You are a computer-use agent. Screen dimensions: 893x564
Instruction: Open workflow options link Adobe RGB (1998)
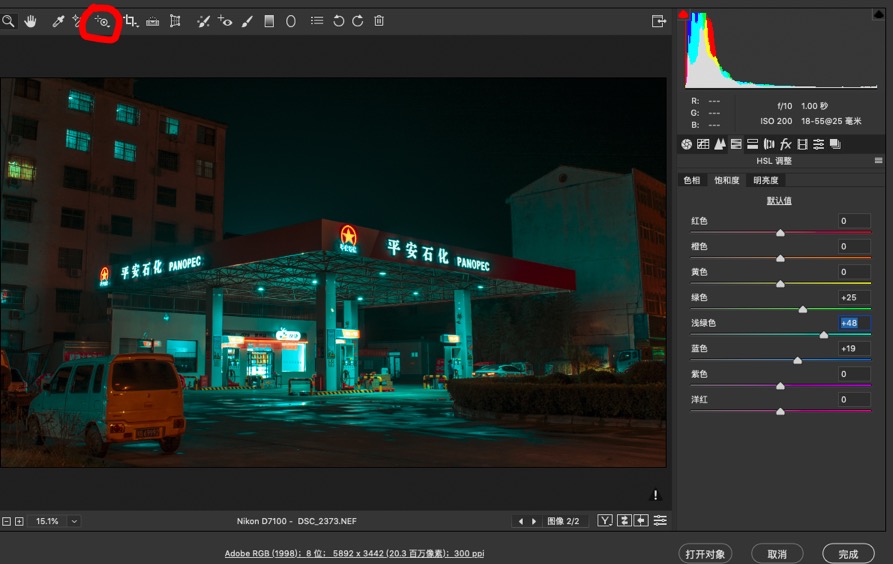coord(354,553)
